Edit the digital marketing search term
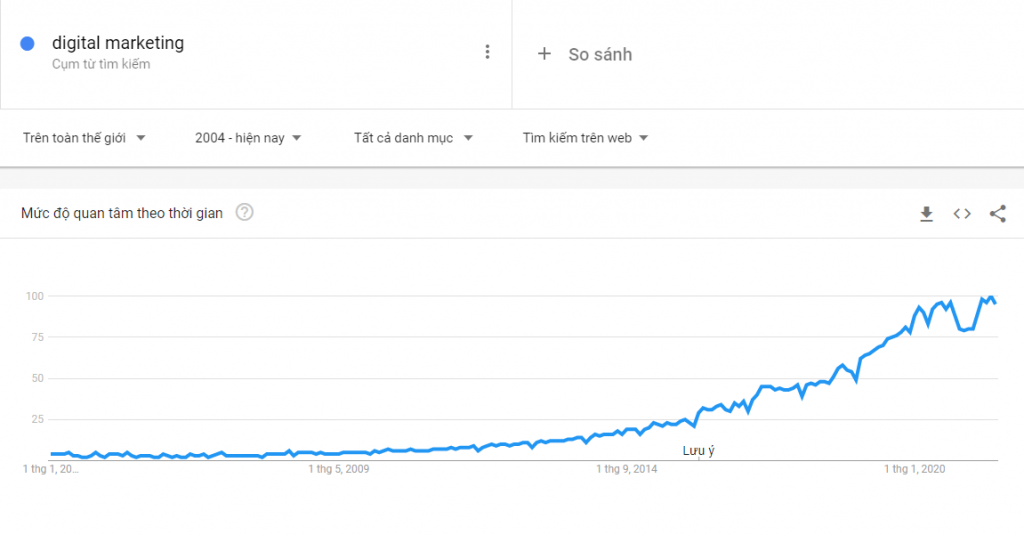This screenshot has width=1024, height=535. tap(118, 43)
